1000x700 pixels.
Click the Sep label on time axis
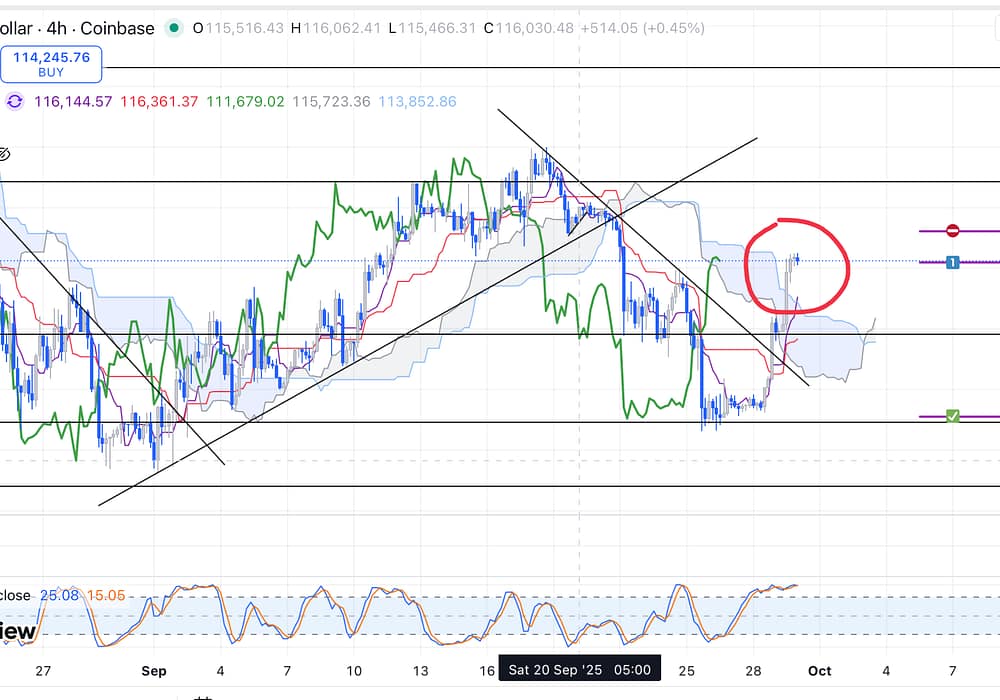click(153, 670)
